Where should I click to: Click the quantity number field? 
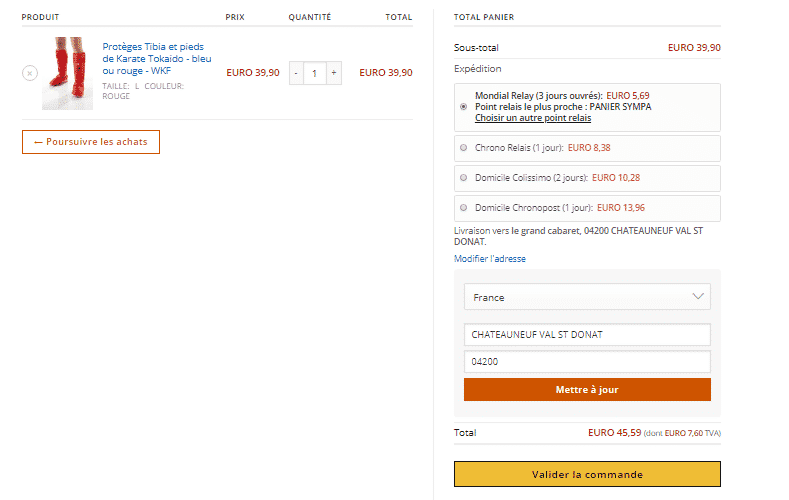click(315, 73)
